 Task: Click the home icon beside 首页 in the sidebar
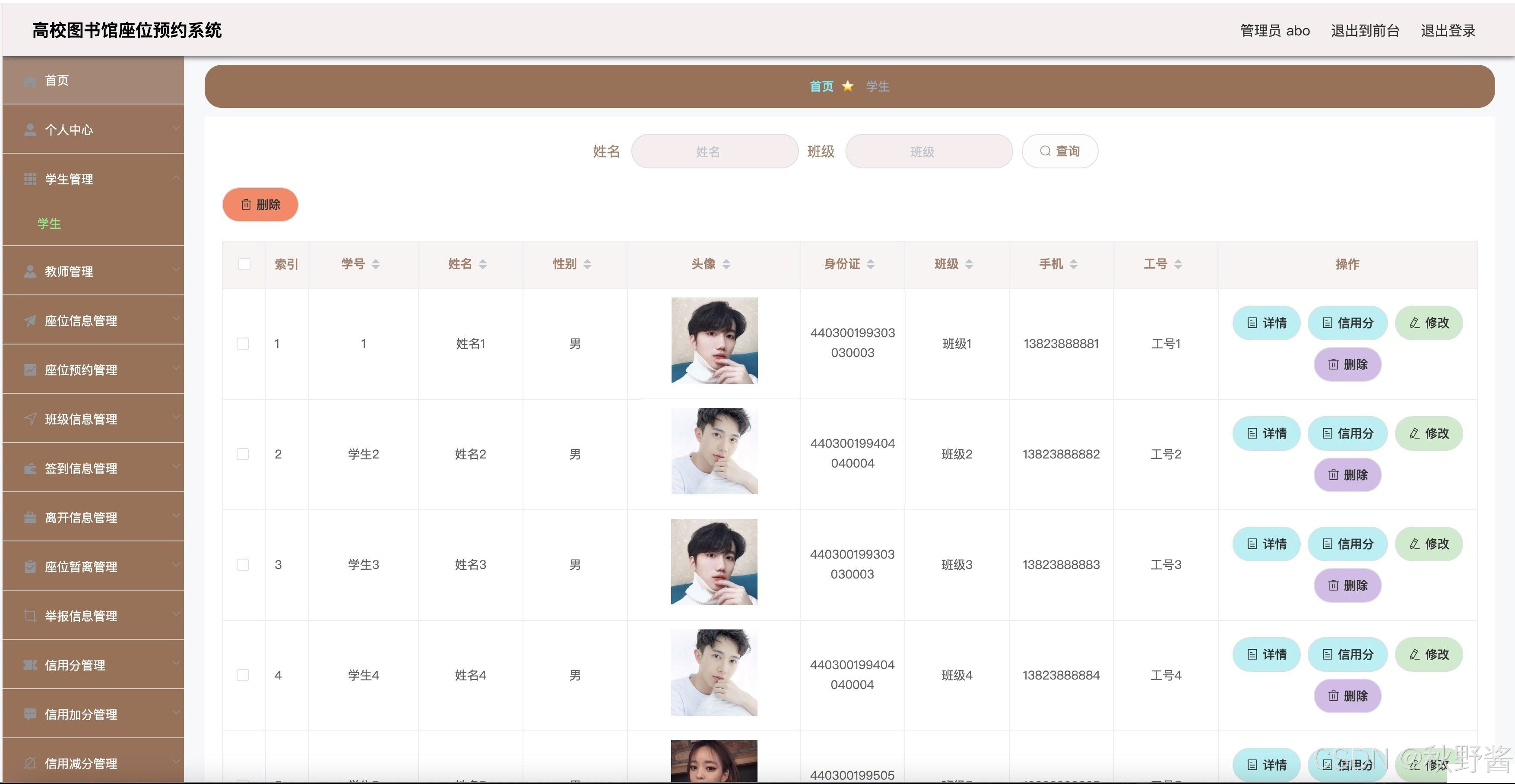pos(30,81)
